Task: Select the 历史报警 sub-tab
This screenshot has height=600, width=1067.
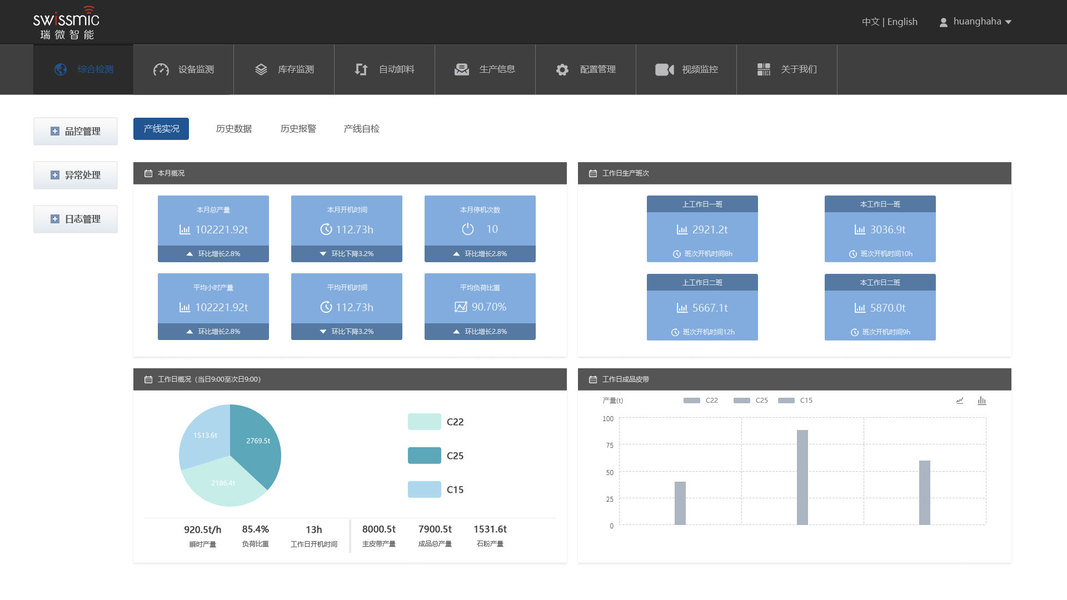Action: (298, 129)
